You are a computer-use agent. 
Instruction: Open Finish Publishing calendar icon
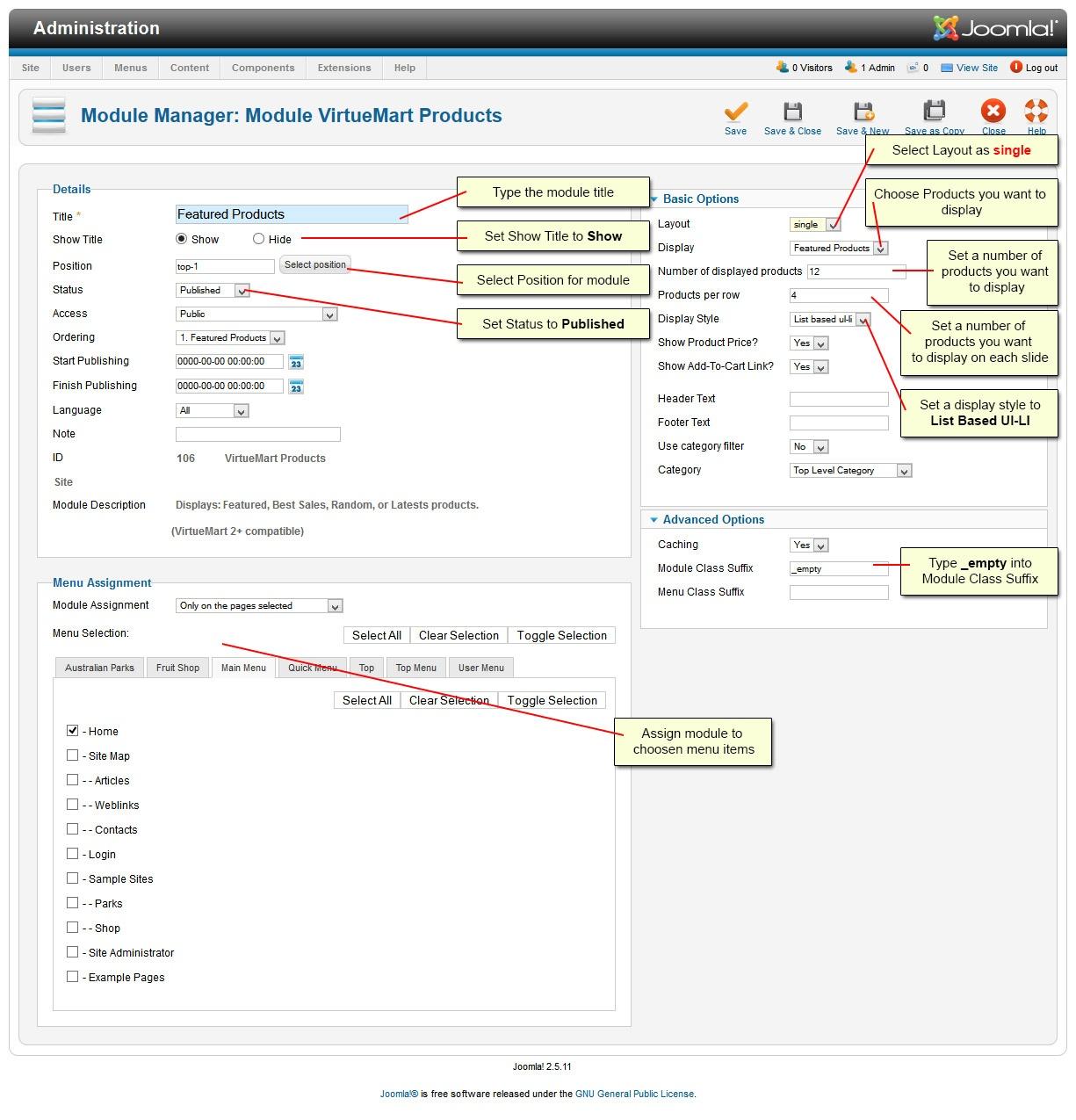[296, 387]
